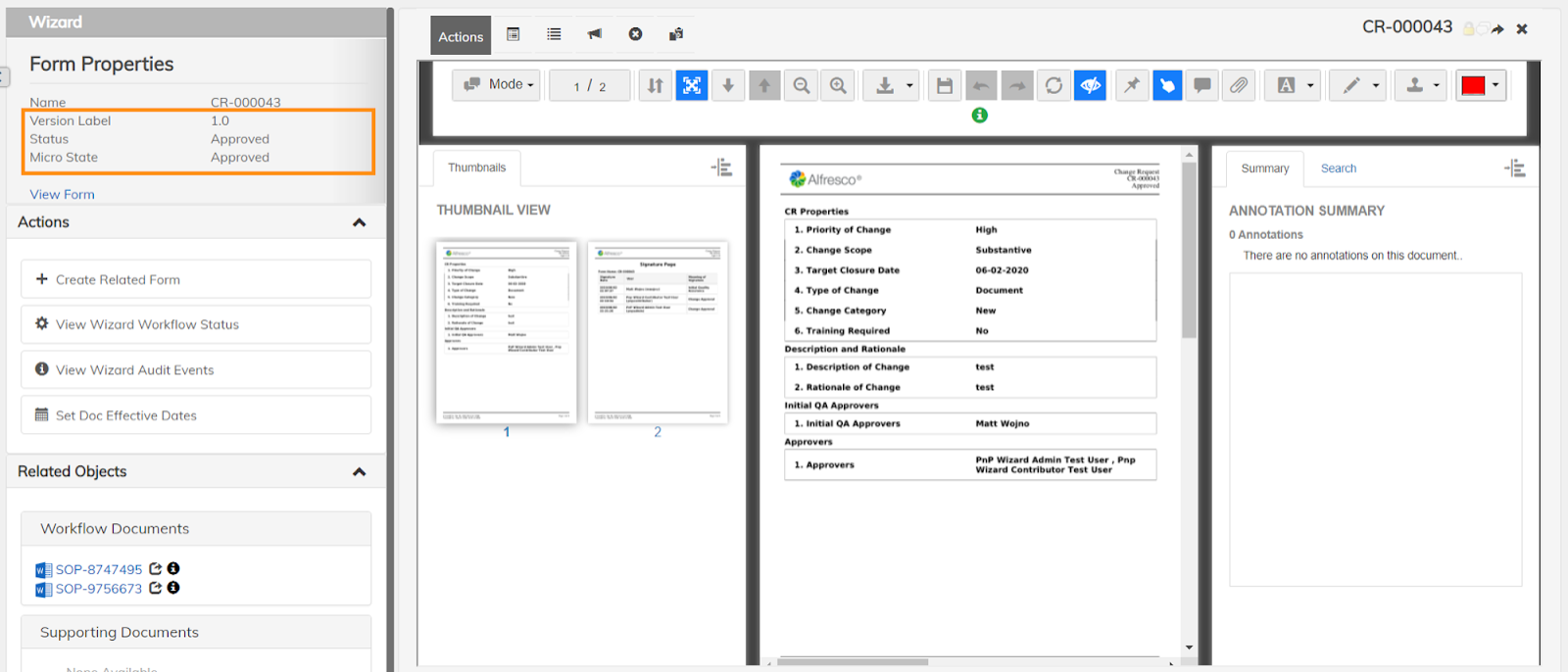Open the download options dropdown
Image resolution: width=1568 pixels, height=672 pixels.
[891, 85]
